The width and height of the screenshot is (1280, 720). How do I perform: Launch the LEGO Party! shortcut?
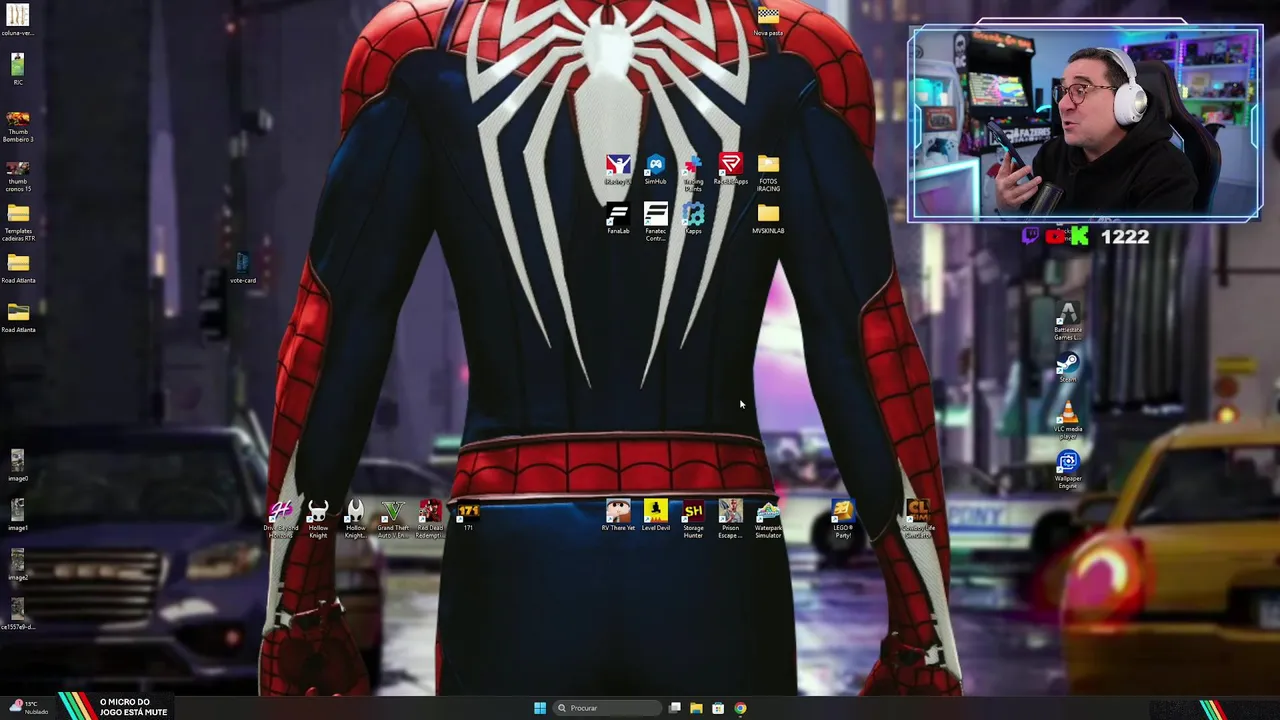(843, 519)
